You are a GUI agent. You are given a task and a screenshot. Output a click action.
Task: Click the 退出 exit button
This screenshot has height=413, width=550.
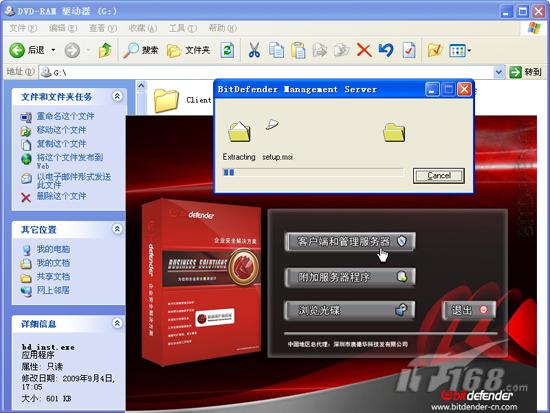point(469,310)
